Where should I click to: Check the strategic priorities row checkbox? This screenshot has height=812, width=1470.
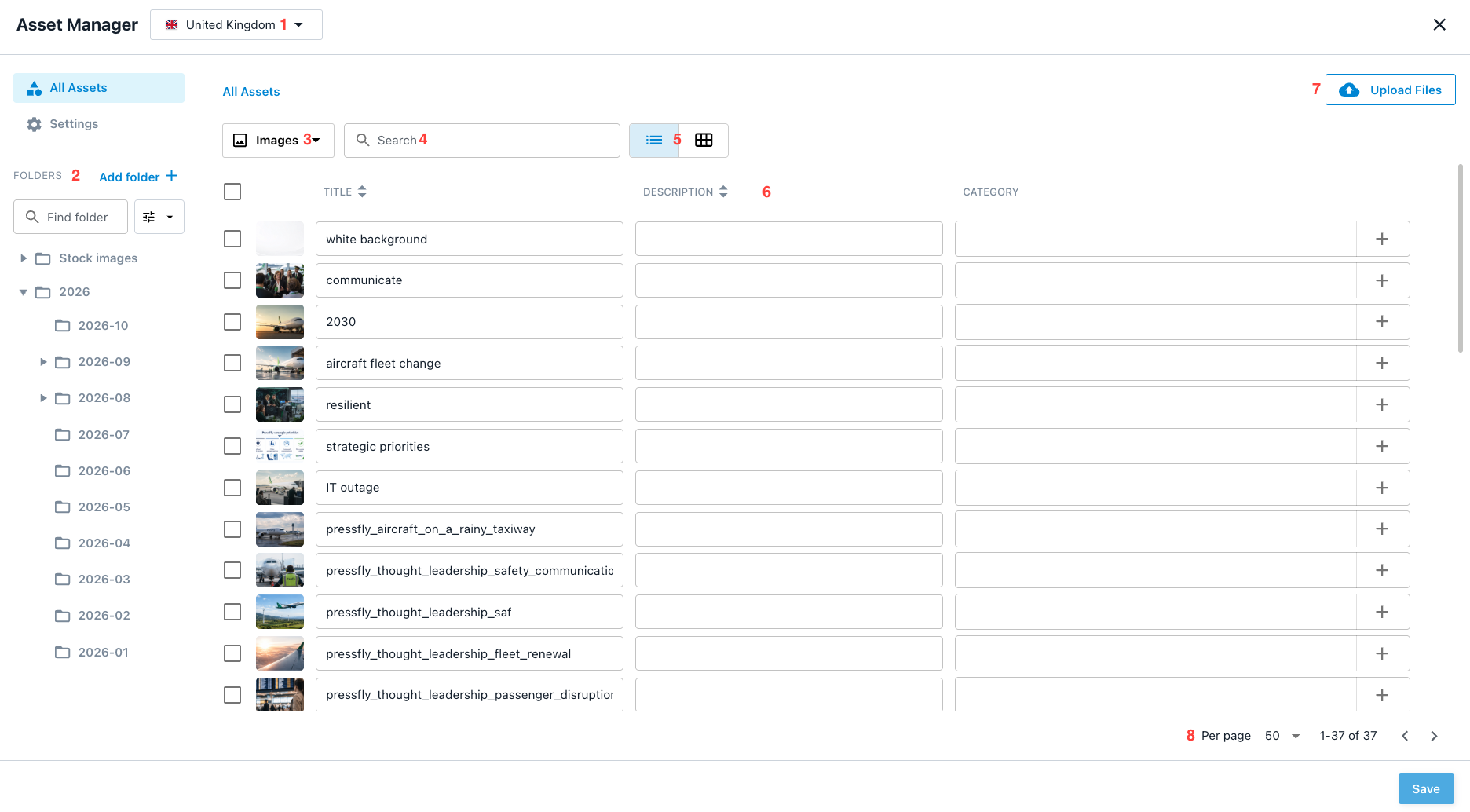(232, 446)
